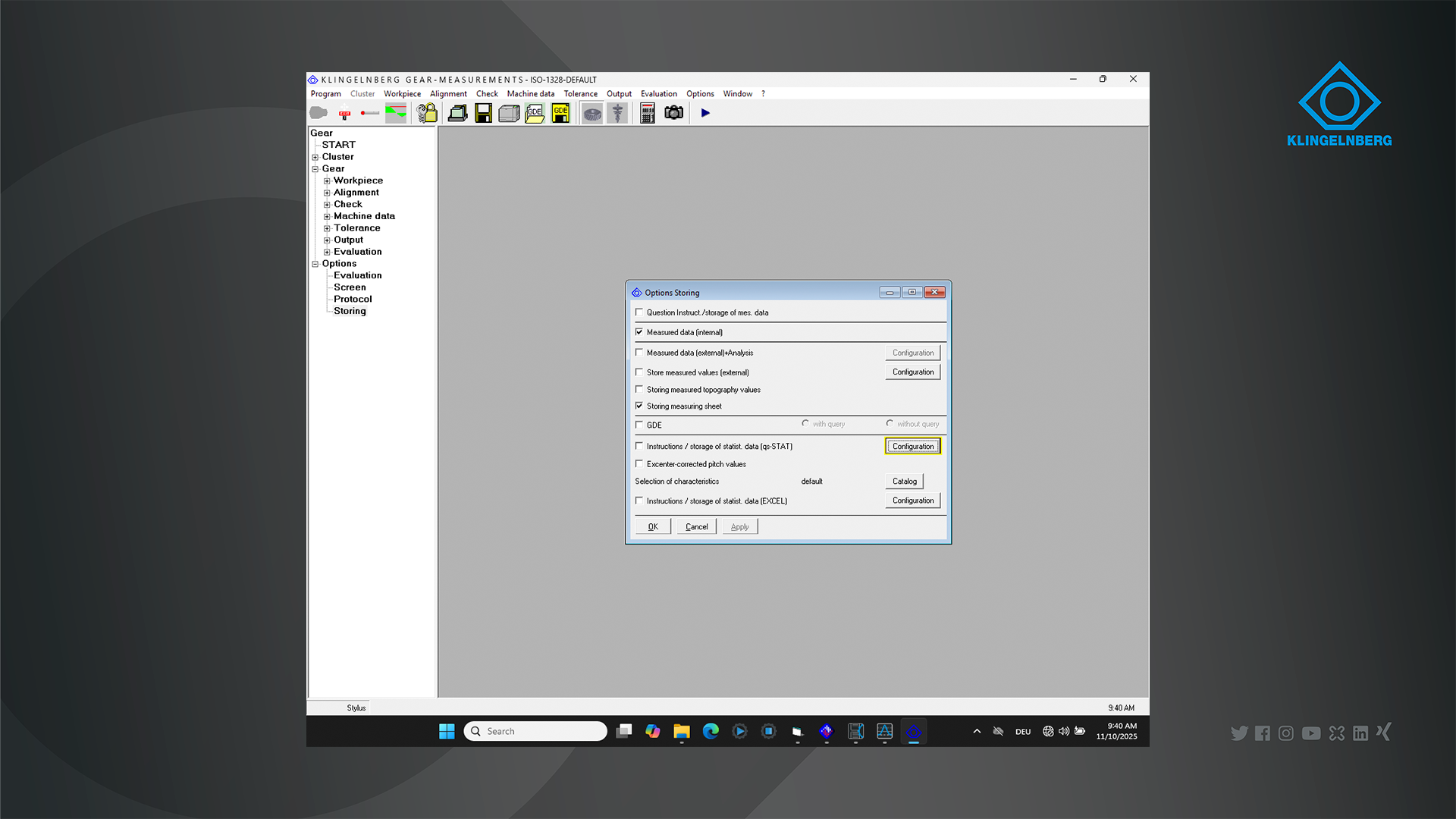The image size is (1456, 819).
Task: Uncheck Measured data (internal)
Action: 639,332
